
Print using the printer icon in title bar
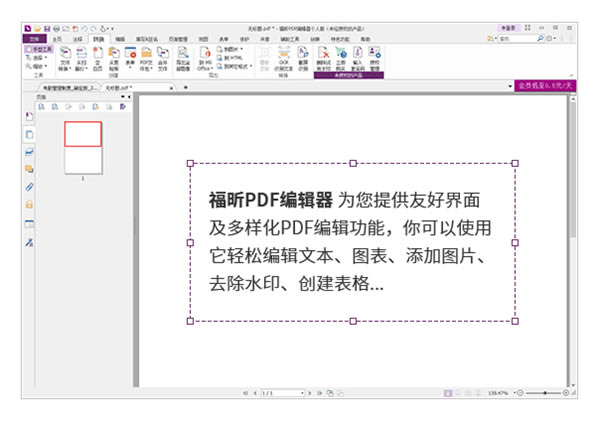[x=56, y=29]
